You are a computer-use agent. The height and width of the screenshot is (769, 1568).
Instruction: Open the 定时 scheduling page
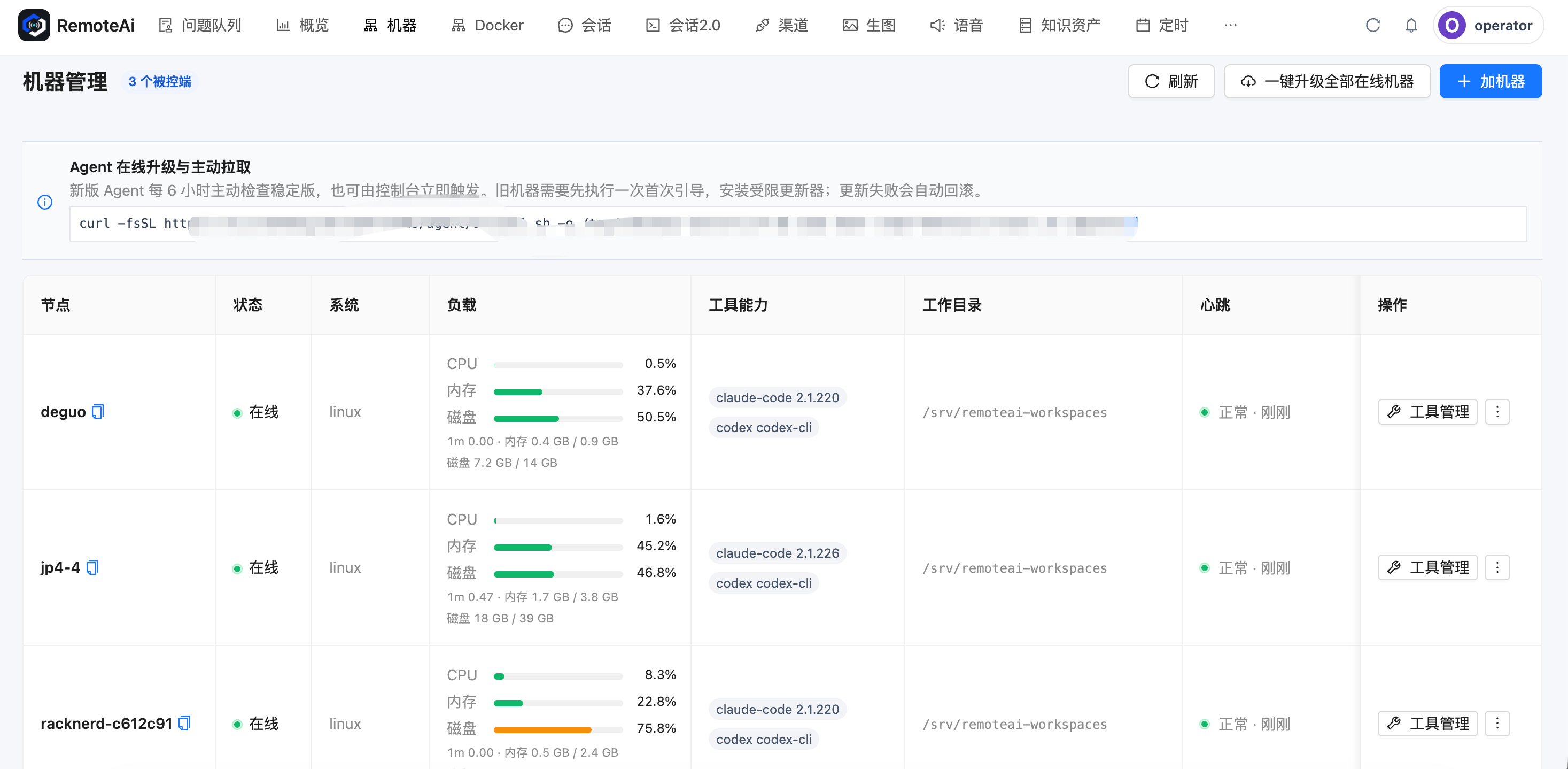click(1162, 25)
